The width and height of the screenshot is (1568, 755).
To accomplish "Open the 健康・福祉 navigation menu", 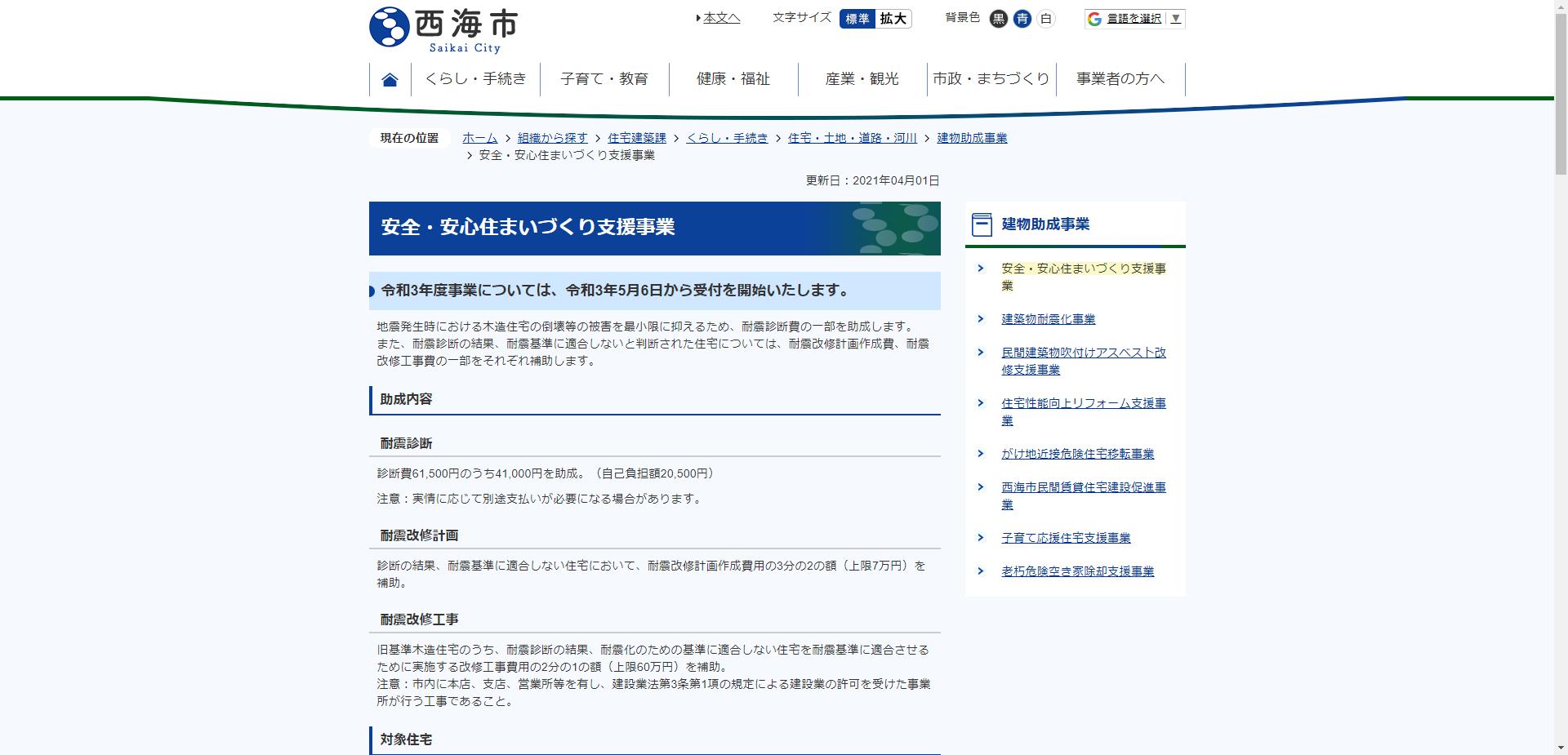I will click(733, 78).
